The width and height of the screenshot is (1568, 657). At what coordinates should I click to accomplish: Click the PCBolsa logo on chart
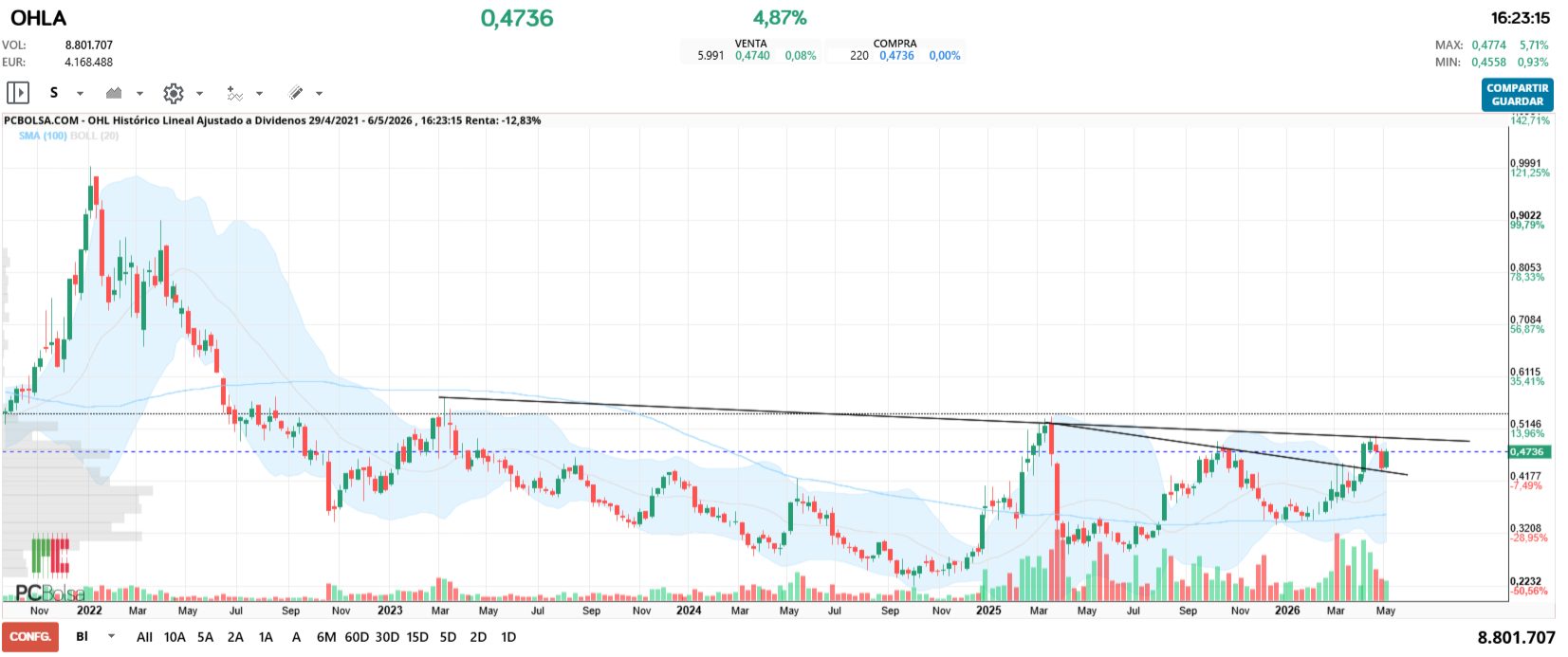[x=49, y=569]
